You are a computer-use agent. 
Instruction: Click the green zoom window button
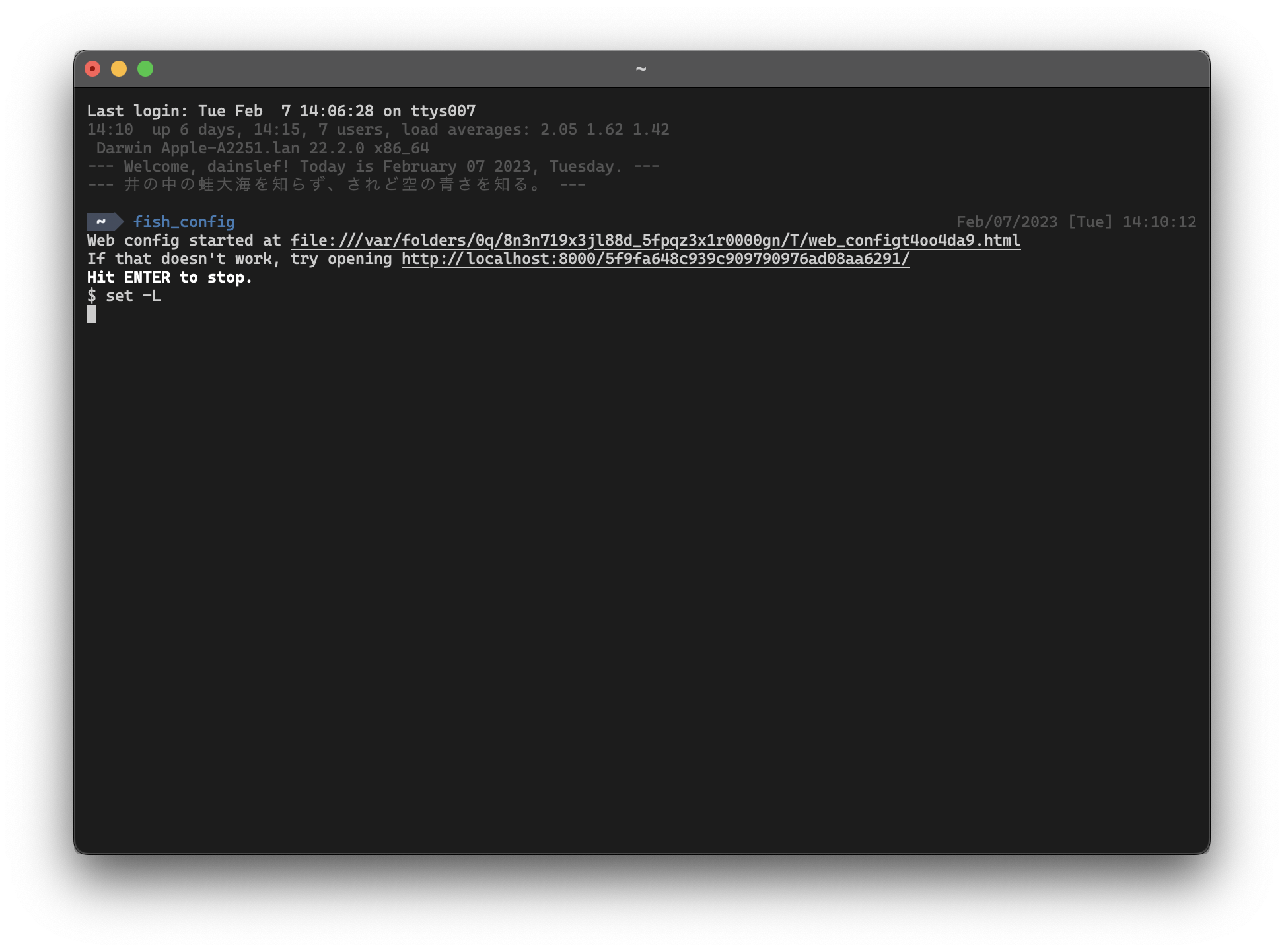point(145,69)
